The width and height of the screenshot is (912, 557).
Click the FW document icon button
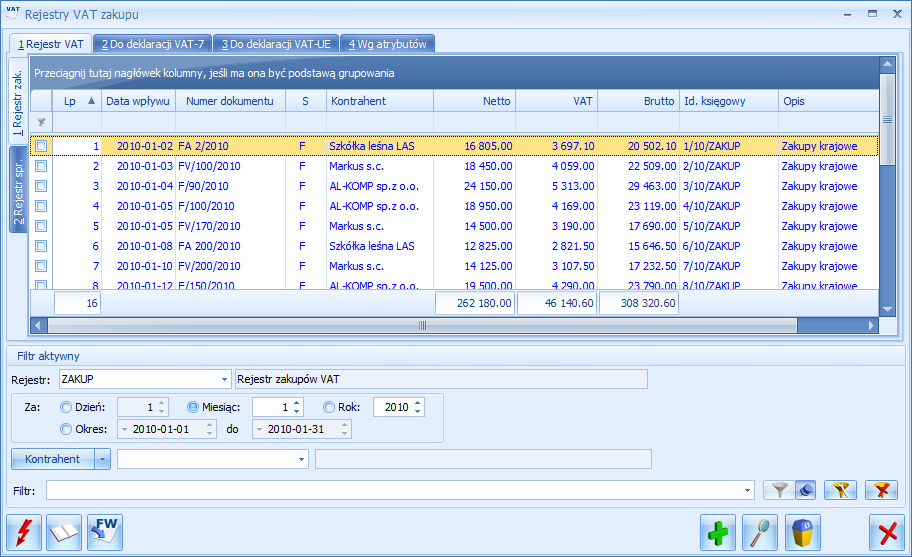105,532
